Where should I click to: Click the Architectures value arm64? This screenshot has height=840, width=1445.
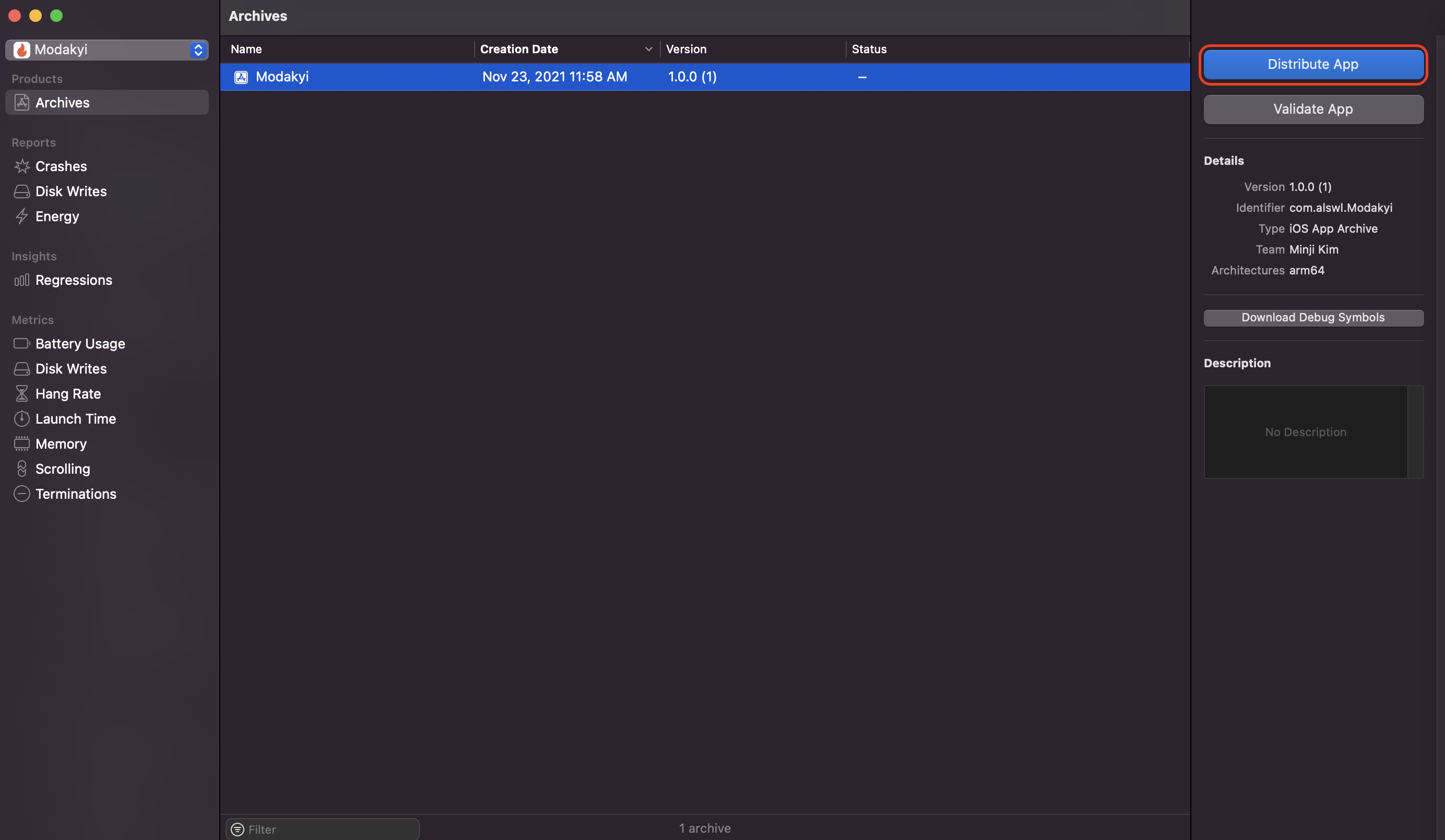pyautogui.click(x=1307, y=270)
